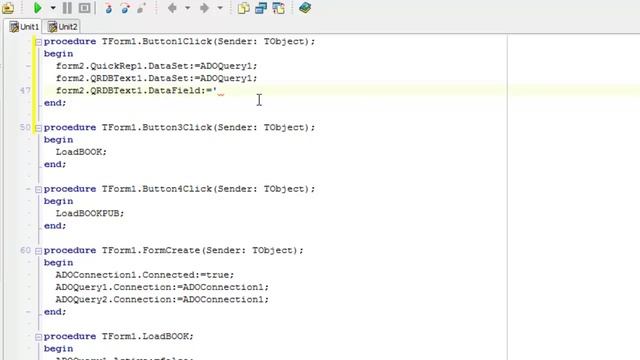Screen dimensions: 640x360
Task: Click the Toggle Form/Unit icon
Action: pos(278,8)
